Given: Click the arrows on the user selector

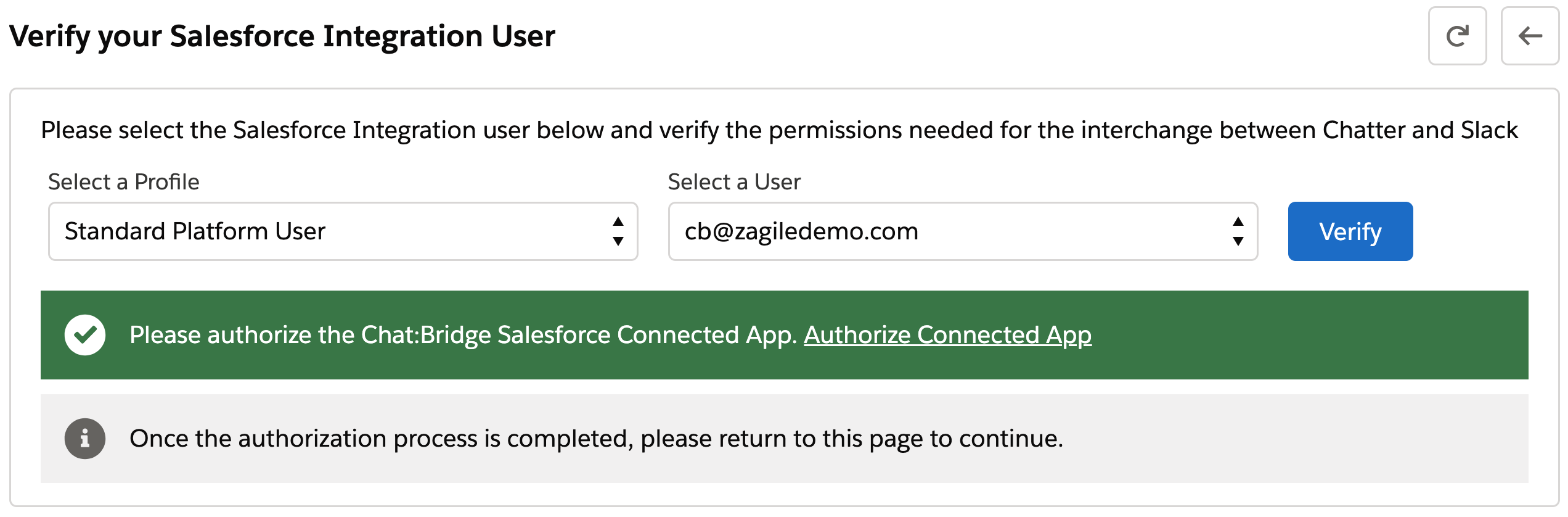Looking at the screenshot, I should (x=1238, y=231).
